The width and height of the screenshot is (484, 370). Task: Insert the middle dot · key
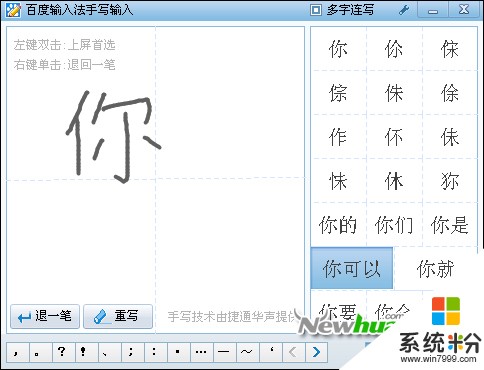point(178,352)
